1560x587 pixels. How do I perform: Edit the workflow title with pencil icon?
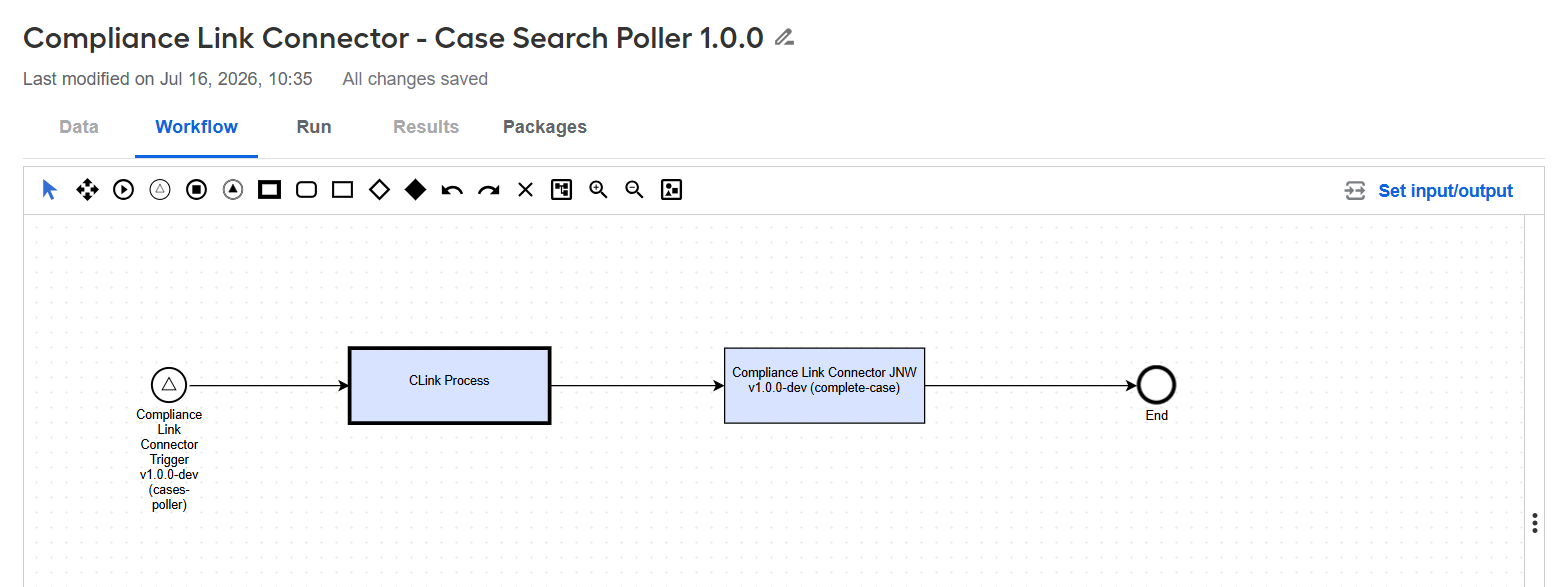(x=785, y=38)
